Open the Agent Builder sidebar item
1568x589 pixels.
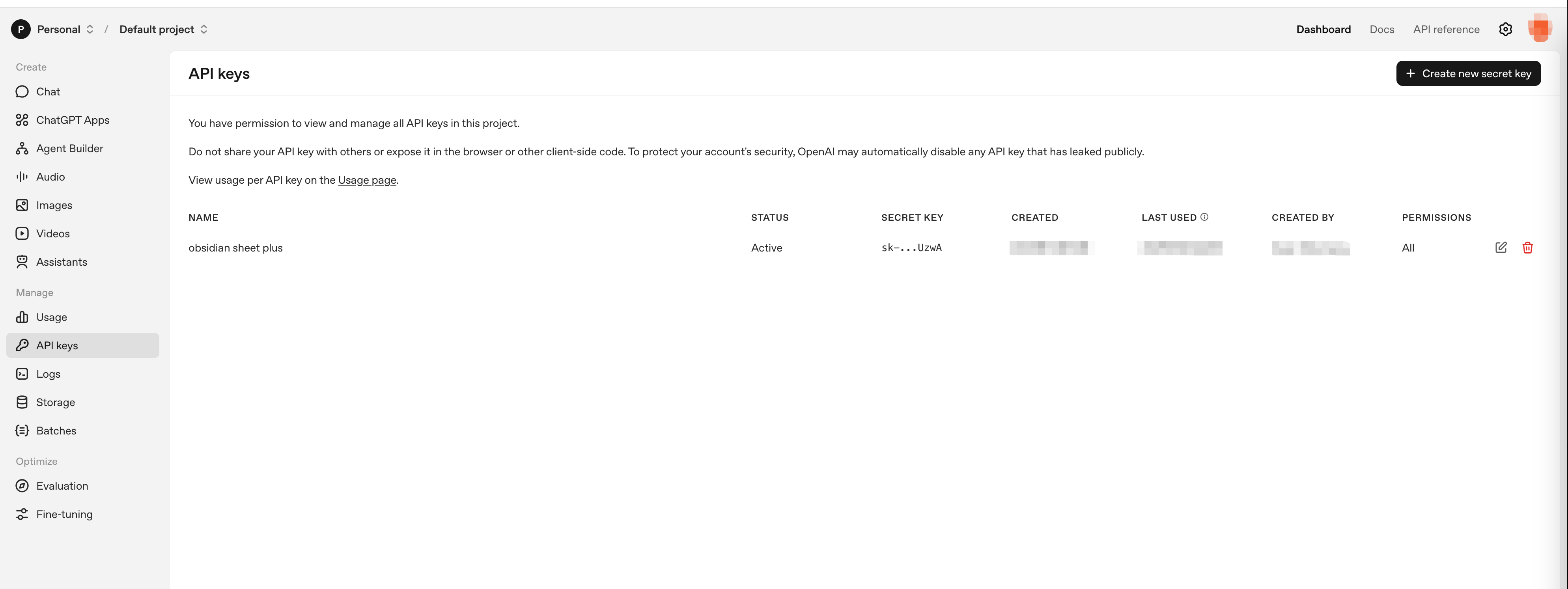coord(69,149)
